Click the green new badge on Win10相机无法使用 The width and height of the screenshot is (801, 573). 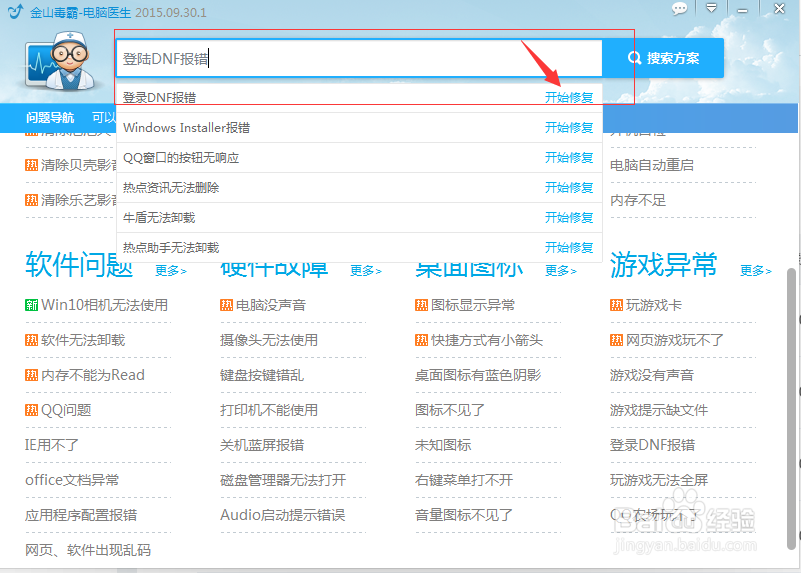point(31,305)
